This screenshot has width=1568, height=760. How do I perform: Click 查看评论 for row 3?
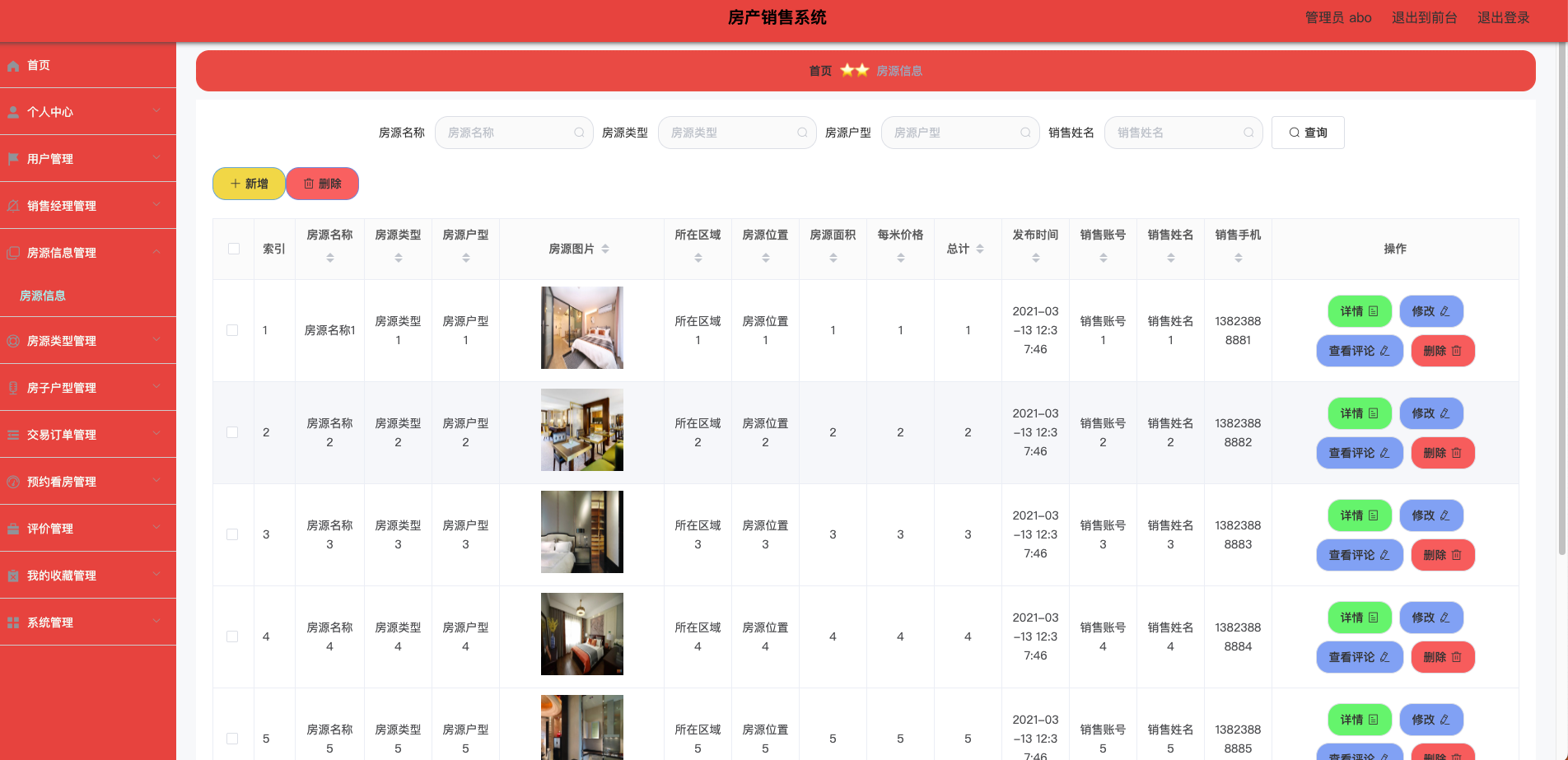[x=1360, y=555]
